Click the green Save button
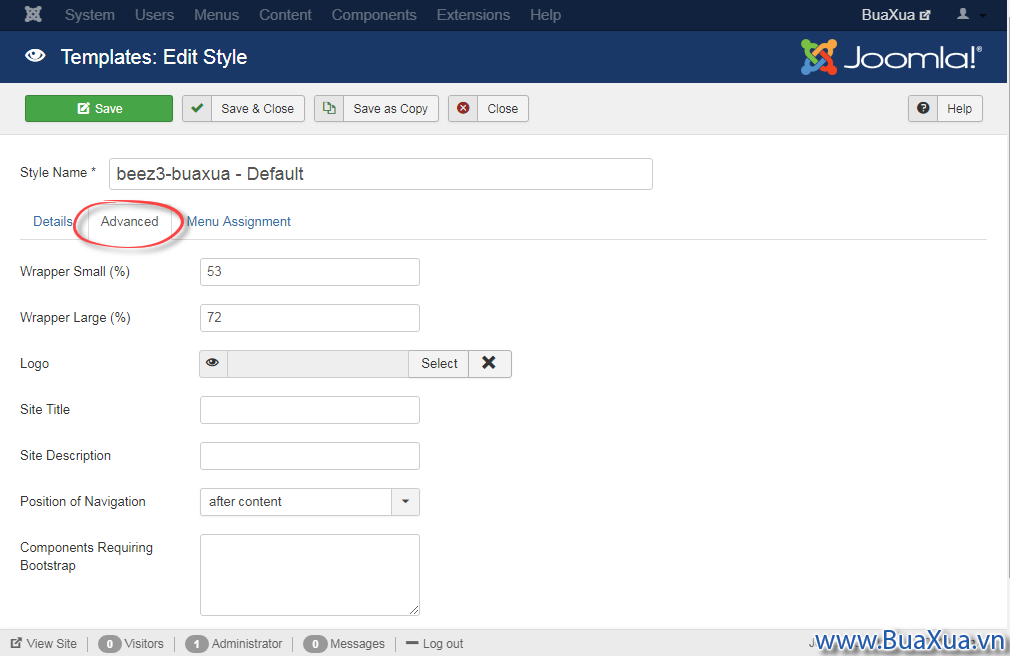Screen dimensions: 1010x656 pos(99,108)
